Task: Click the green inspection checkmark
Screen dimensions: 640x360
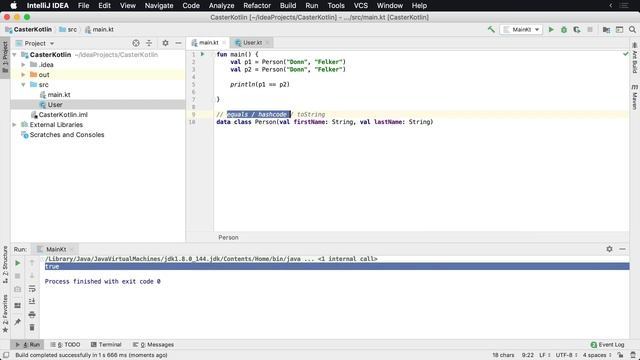Action: tap(626, 54)
